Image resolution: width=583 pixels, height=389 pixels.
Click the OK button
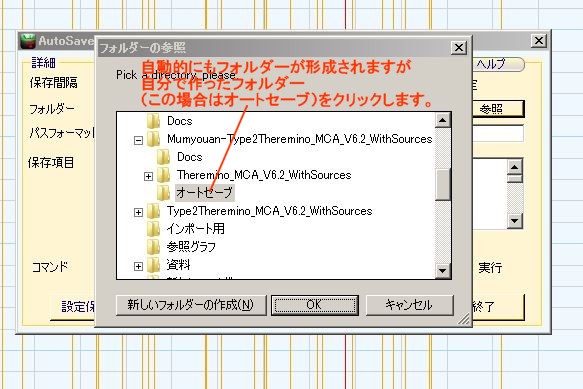tap(315, 305)
